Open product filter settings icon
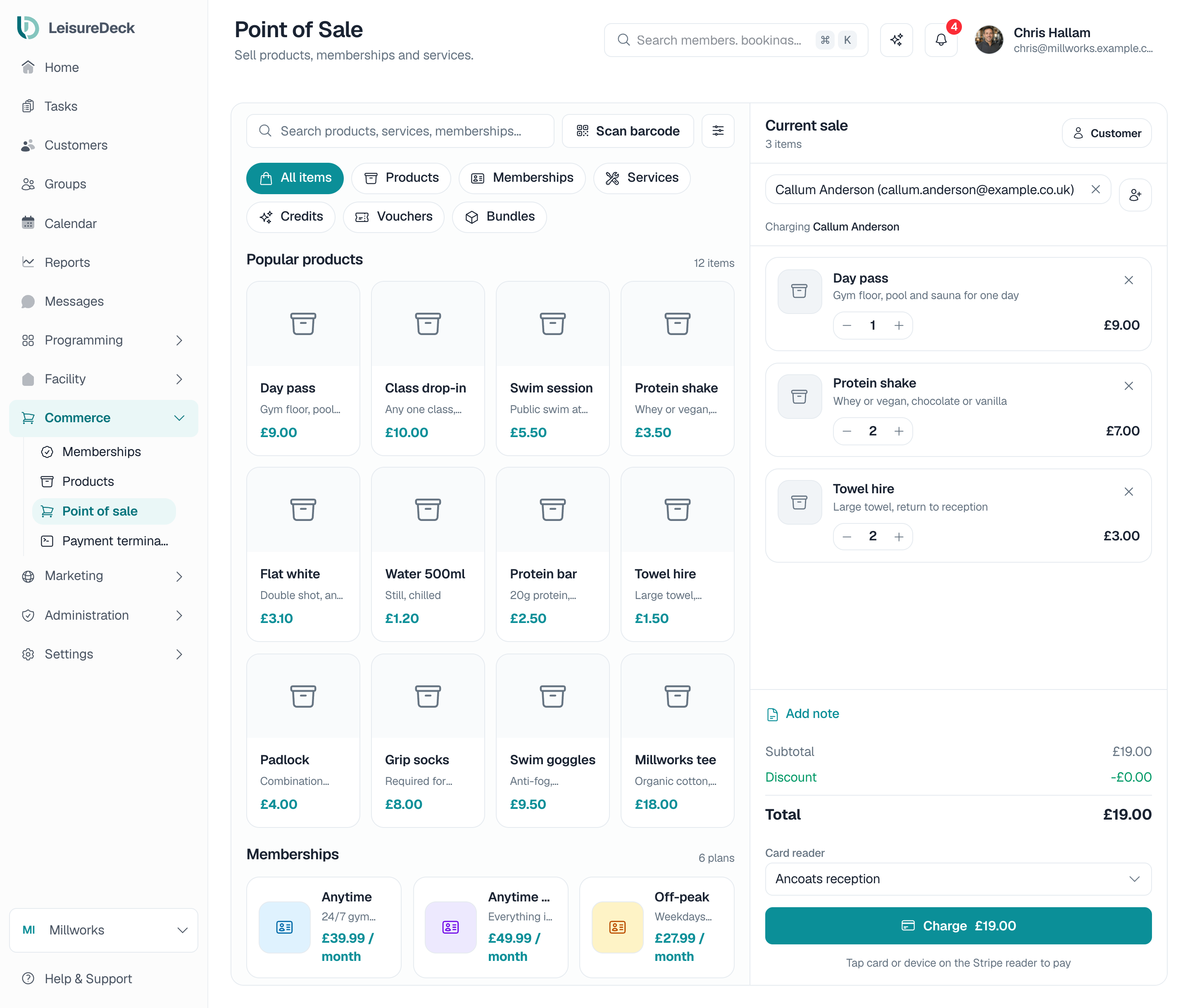The width and height of the screenshot is (1190, 1008). tap(718, 131)
